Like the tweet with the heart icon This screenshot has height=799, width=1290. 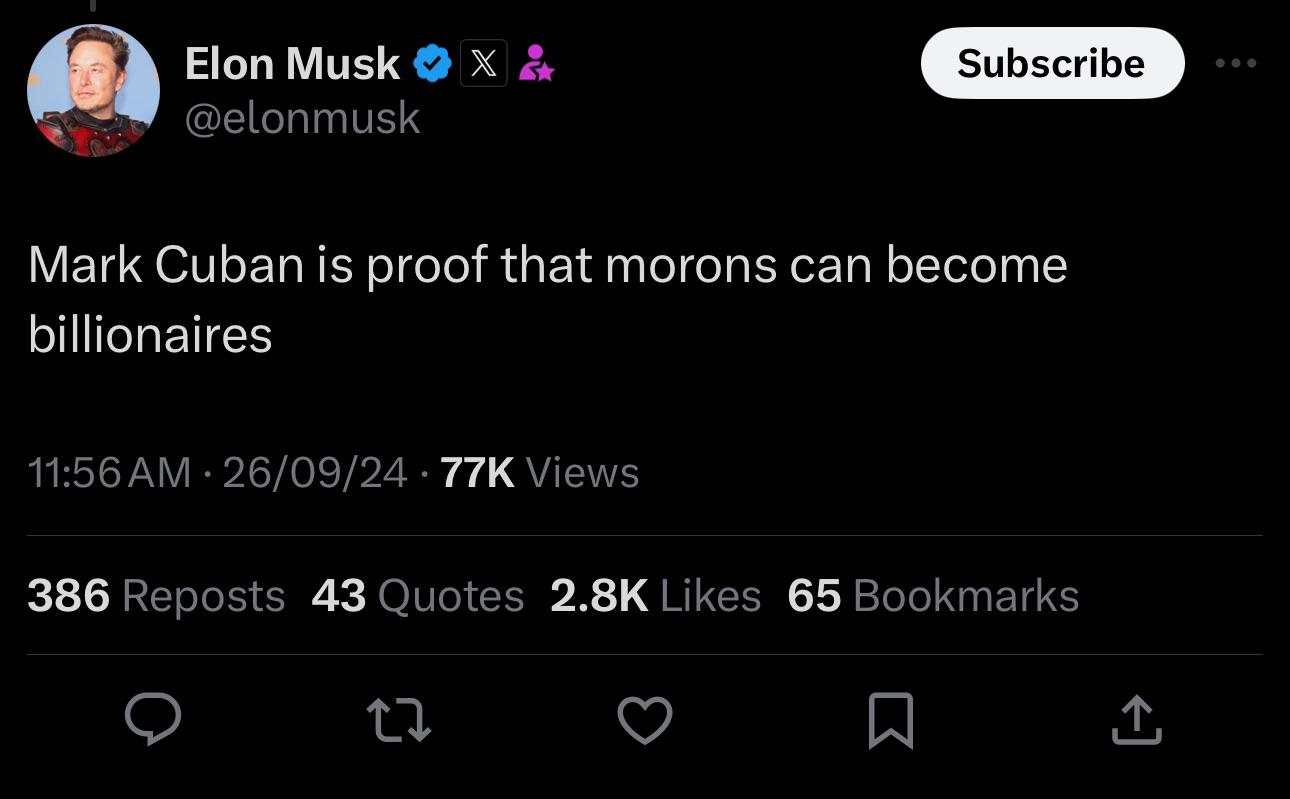[645, 720]
